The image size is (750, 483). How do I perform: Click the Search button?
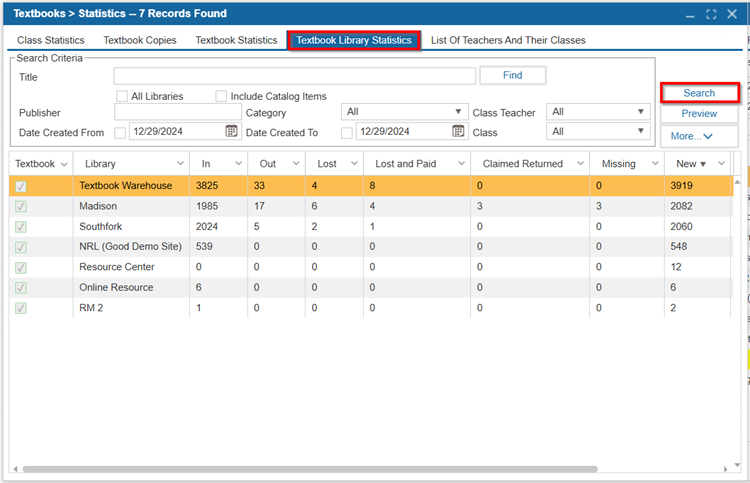[699, 93]
